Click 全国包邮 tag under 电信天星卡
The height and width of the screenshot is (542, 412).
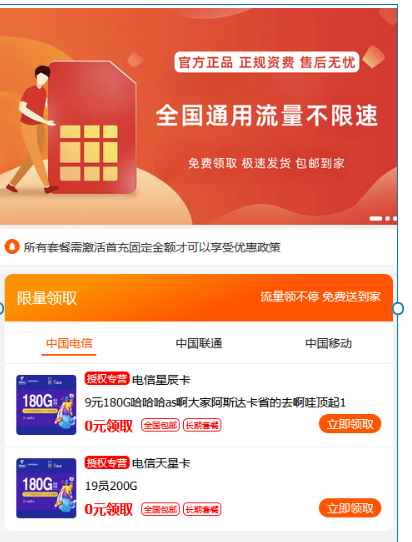(160, 509)
